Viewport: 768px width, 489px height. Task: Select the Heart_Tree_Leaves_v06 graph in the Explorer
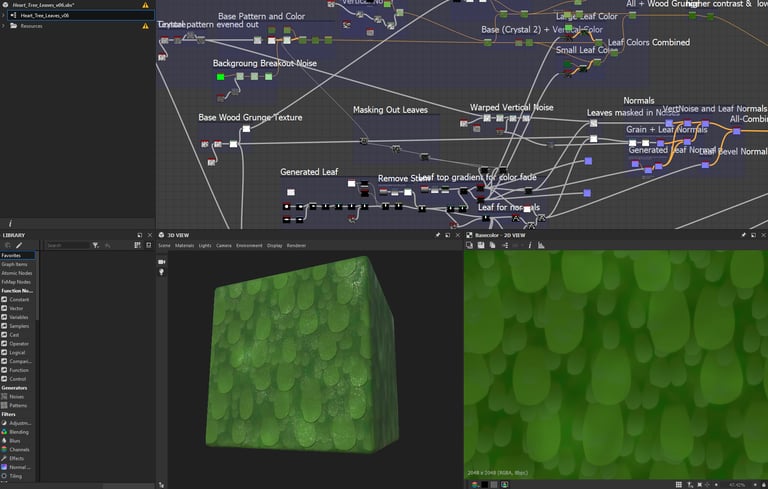[x=81, y=15]
